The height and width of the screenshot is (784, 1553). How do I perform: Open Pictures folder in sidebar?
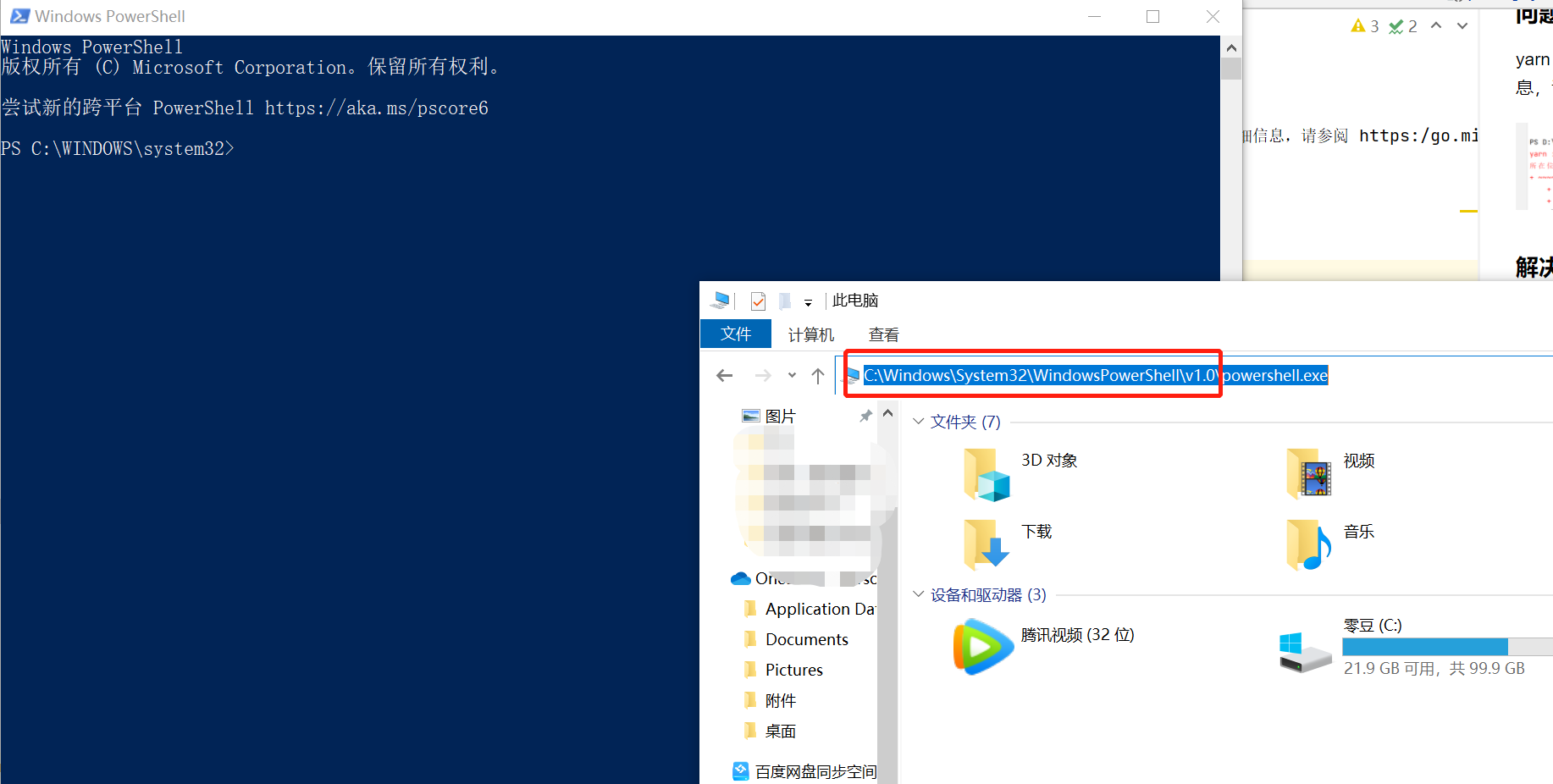click(783, 670)
